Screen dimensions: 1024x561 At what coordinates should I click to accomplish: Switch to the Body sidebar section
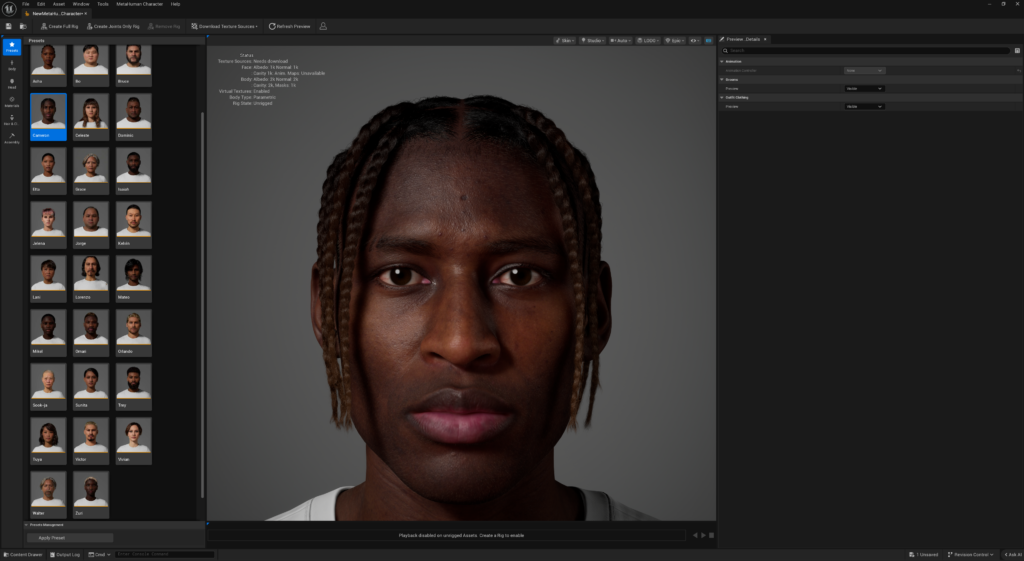tap(12, 65)
